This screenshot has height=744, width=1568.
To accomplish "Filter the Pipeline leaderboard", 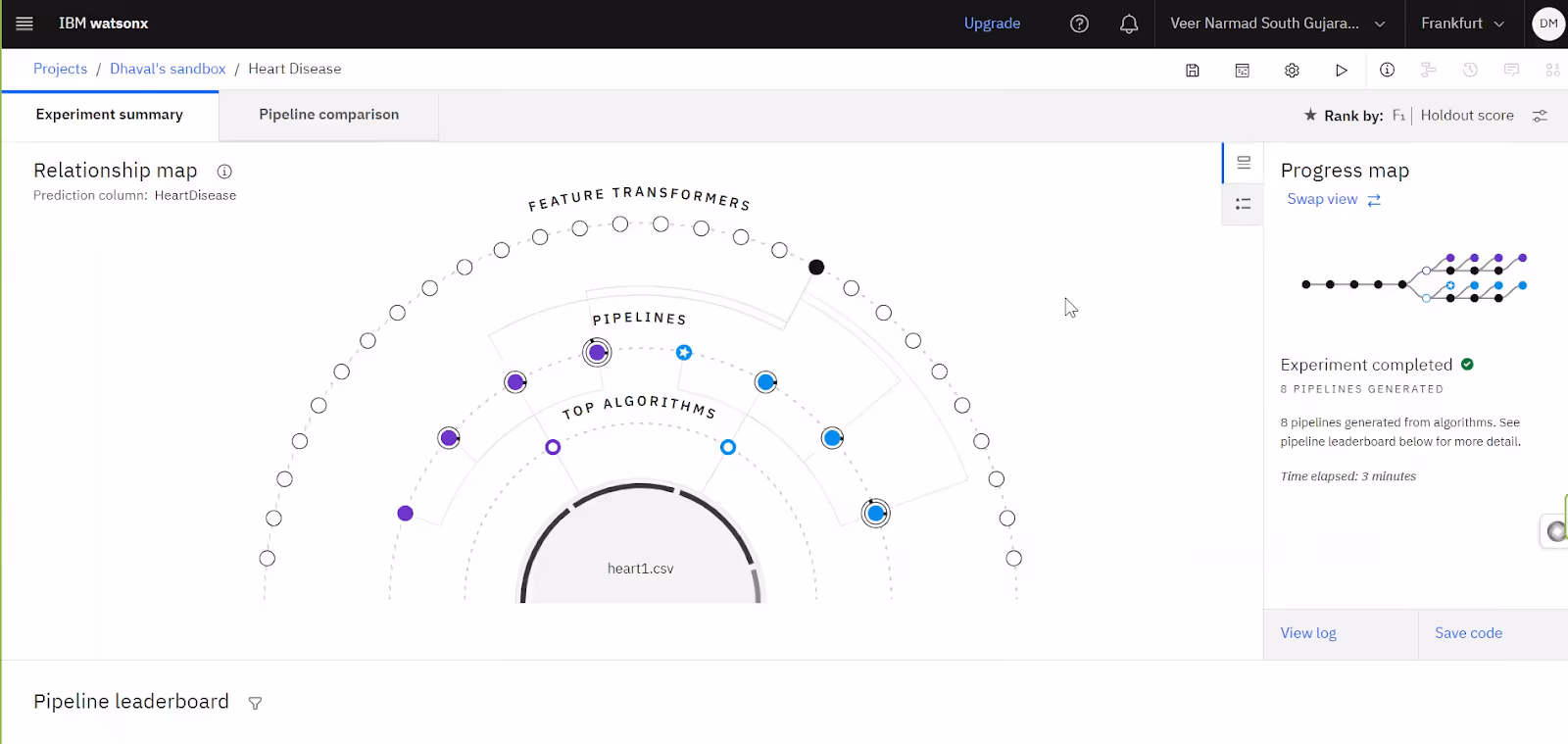I will 255,703.
